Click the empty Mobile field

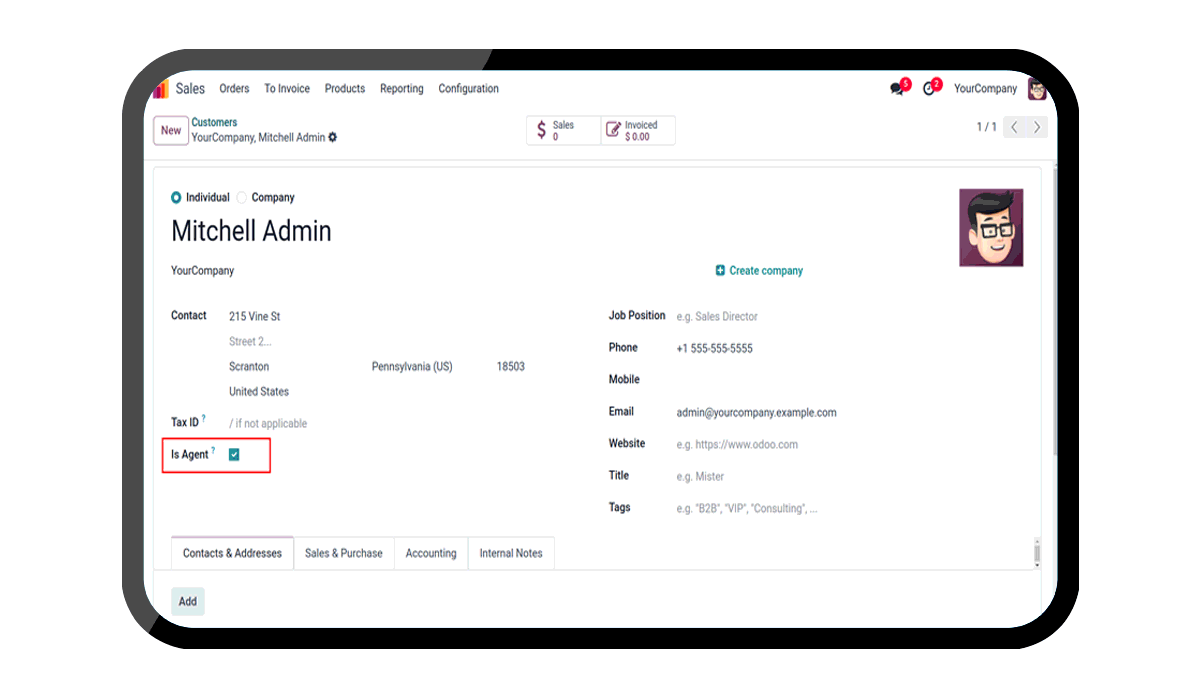click(x=850, y=380)
